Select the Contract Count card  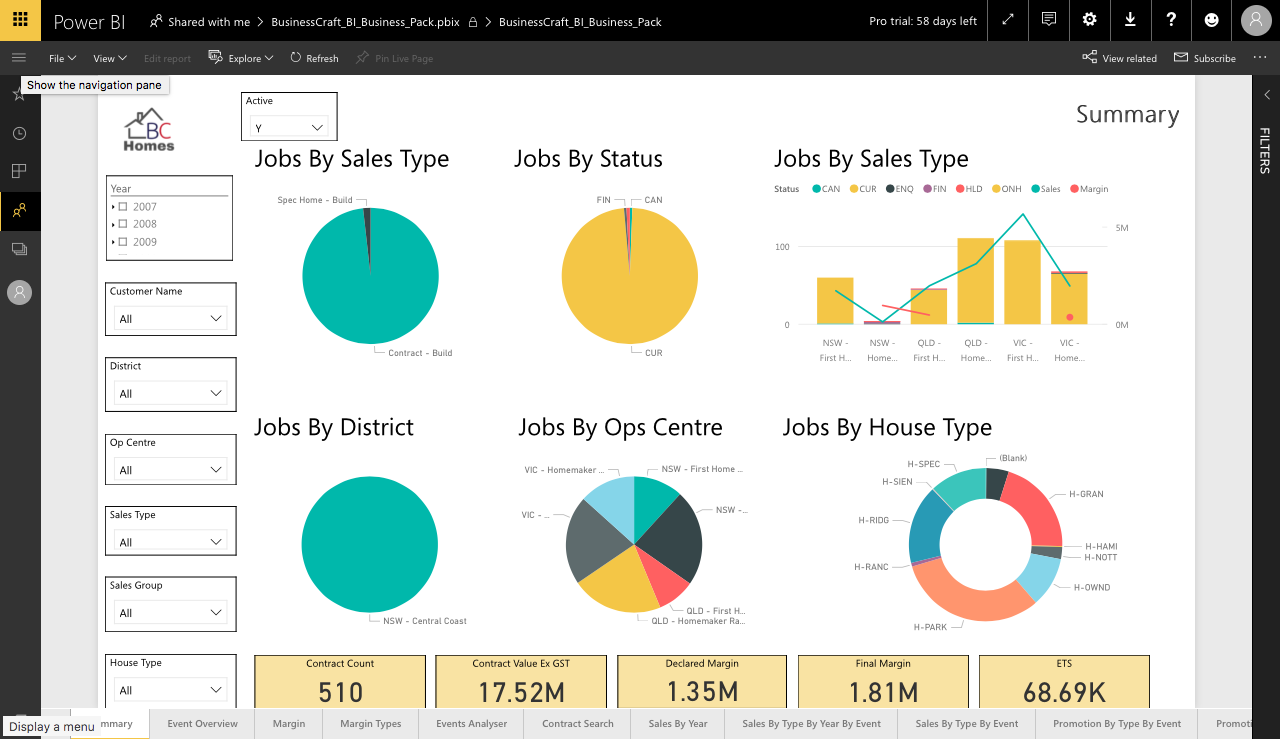340,681
